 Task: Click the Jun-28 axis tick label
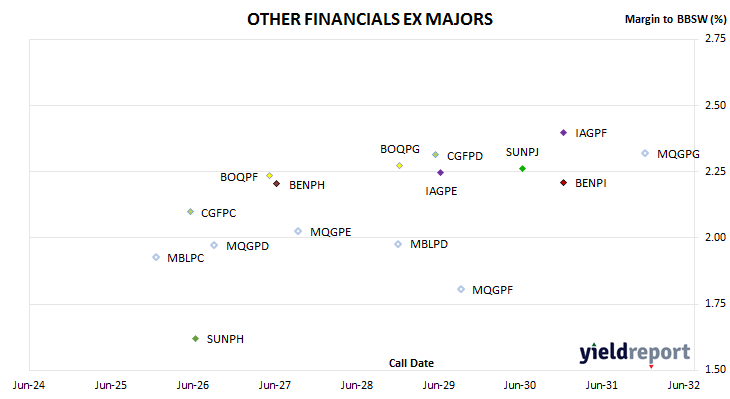tap(357, 385)
